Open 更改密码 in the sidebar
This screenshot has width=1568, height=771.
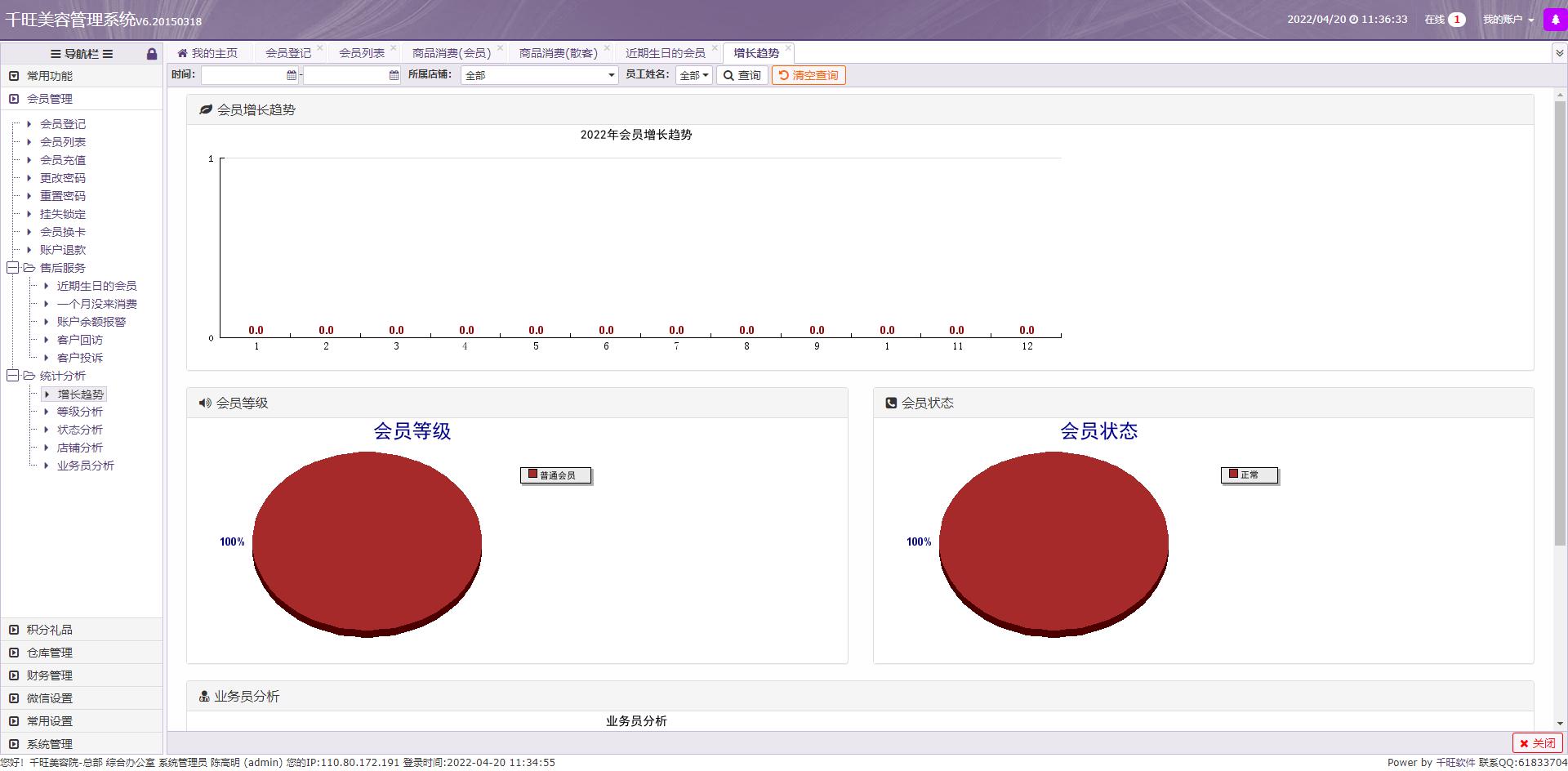(x=63, y=178)
